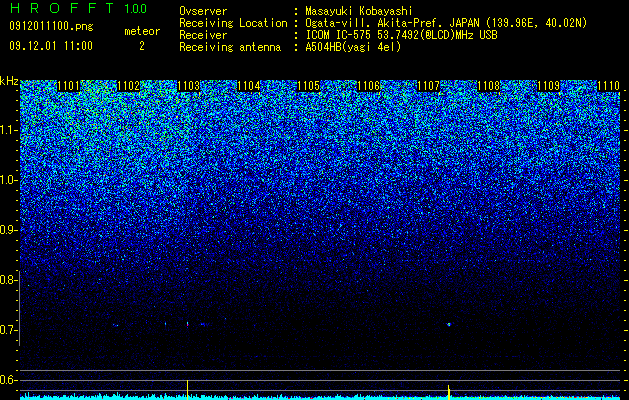Image resolution: width=629 pixels, height=400 pixels.
Task: Click the 0912011100.png filename text
Action: (x=51, y=26)
